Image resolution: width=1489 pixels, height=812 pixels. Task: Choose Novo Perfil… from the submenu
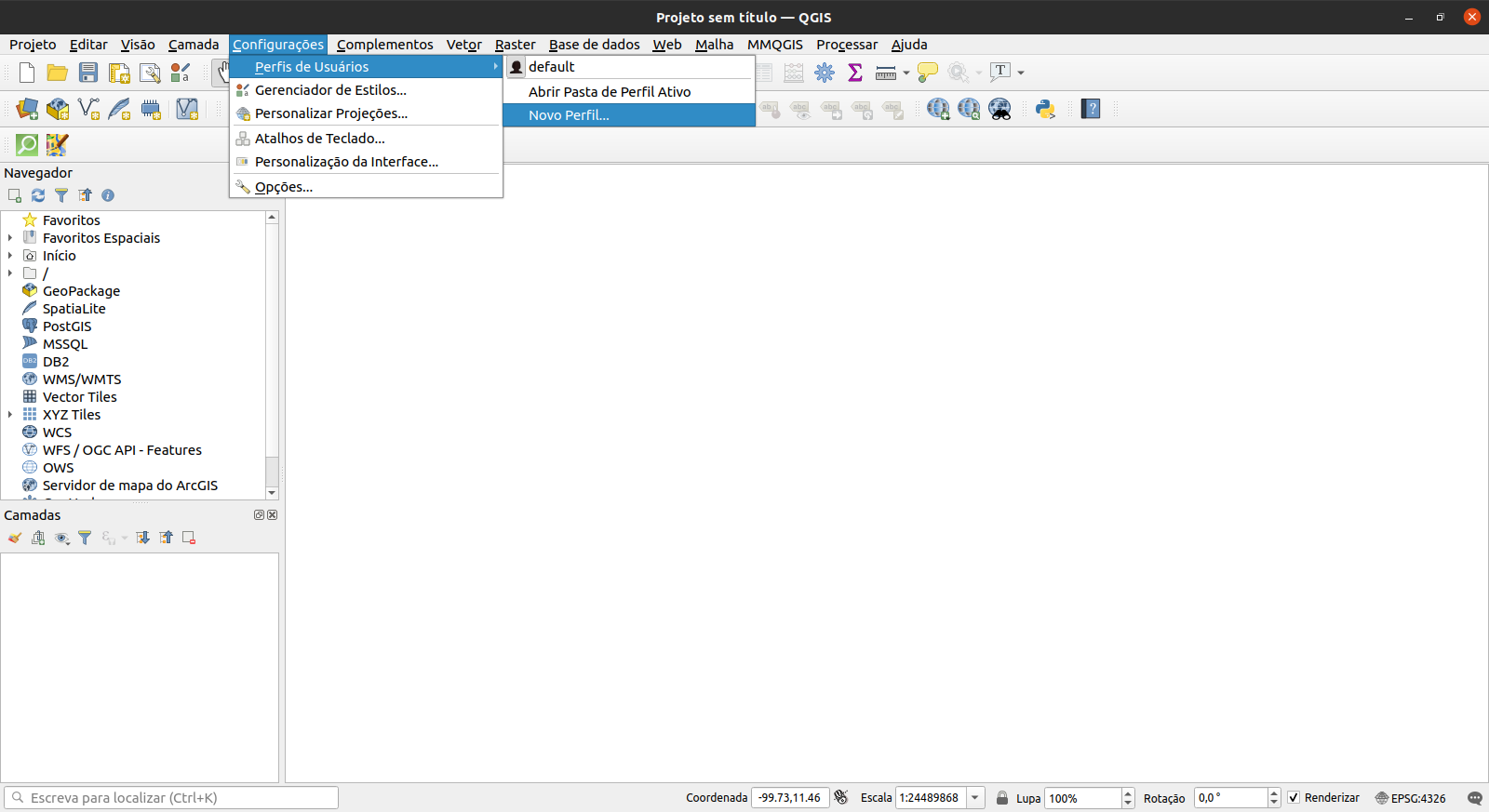(x=629, y=115)
